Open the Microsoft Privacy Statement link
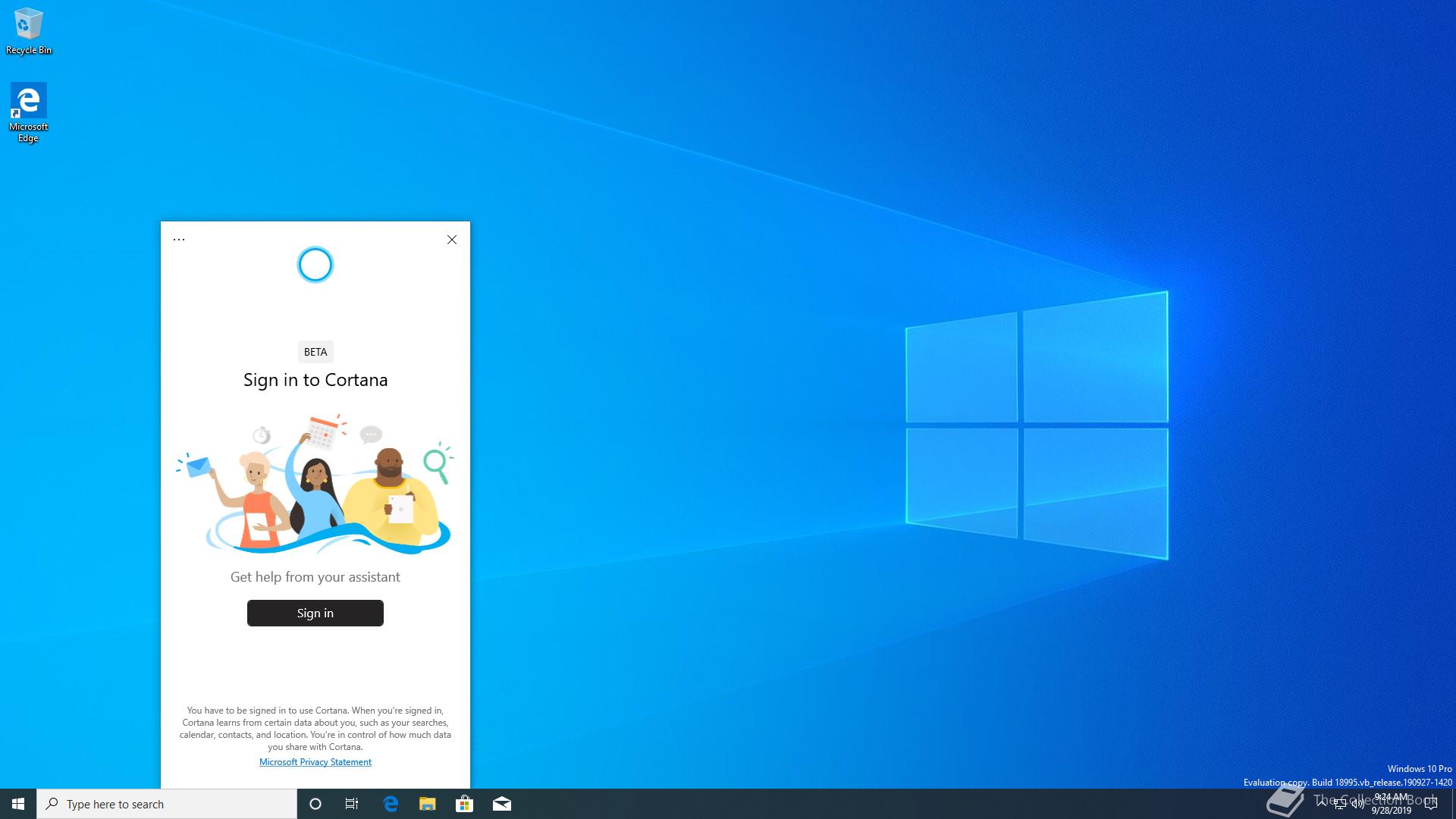The image size is (1456, 819). coord(315,762)
